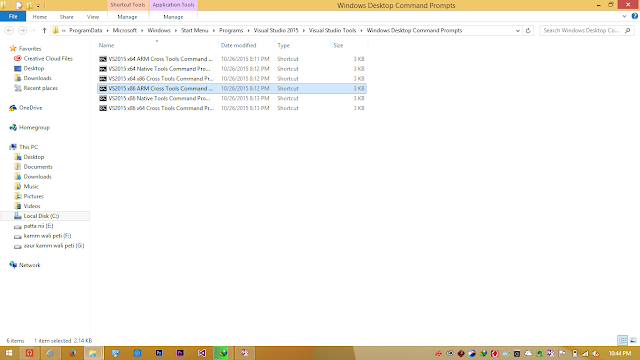The height and width of the screenshot is (360, 640).
Task: Click the New Folder quick access icon
Action: click(29, 5)
